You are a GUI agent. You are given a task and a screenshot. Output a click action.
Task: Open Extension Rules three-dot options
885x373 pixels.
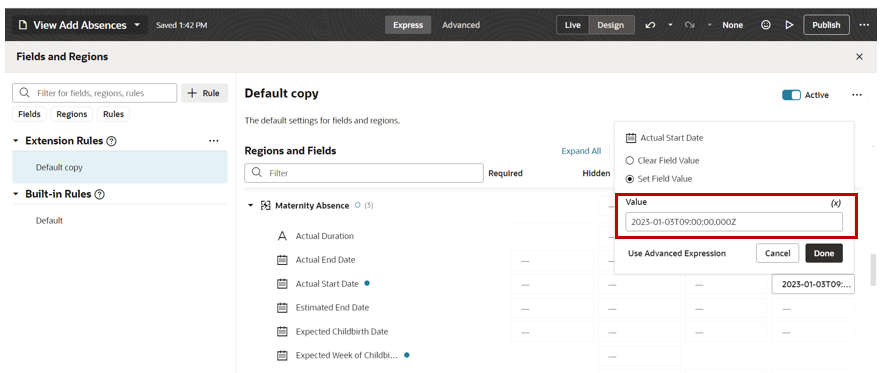[x=213, y=141]
